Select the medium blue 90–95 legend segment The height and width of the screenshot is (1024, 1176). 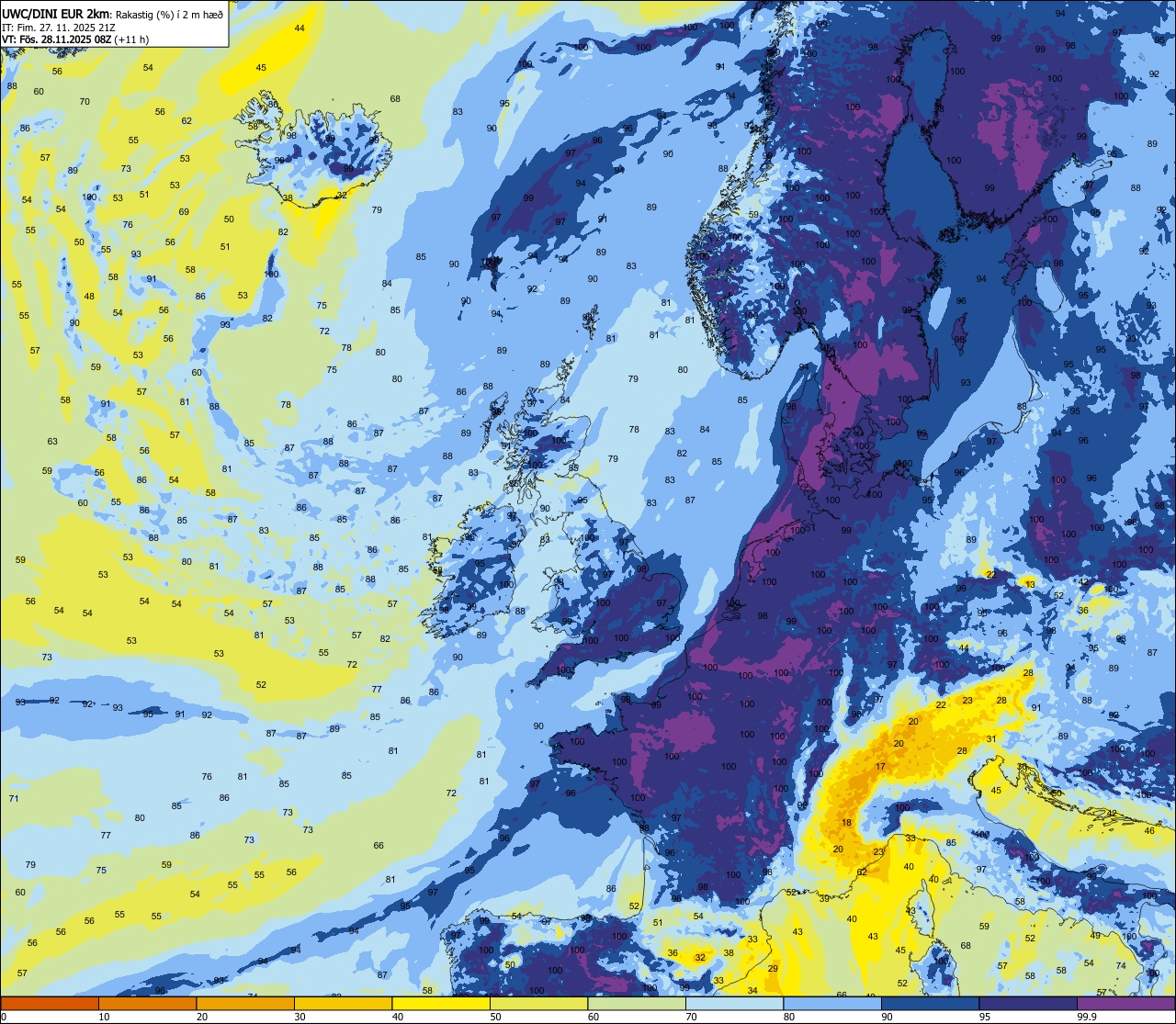point(930,1003)
